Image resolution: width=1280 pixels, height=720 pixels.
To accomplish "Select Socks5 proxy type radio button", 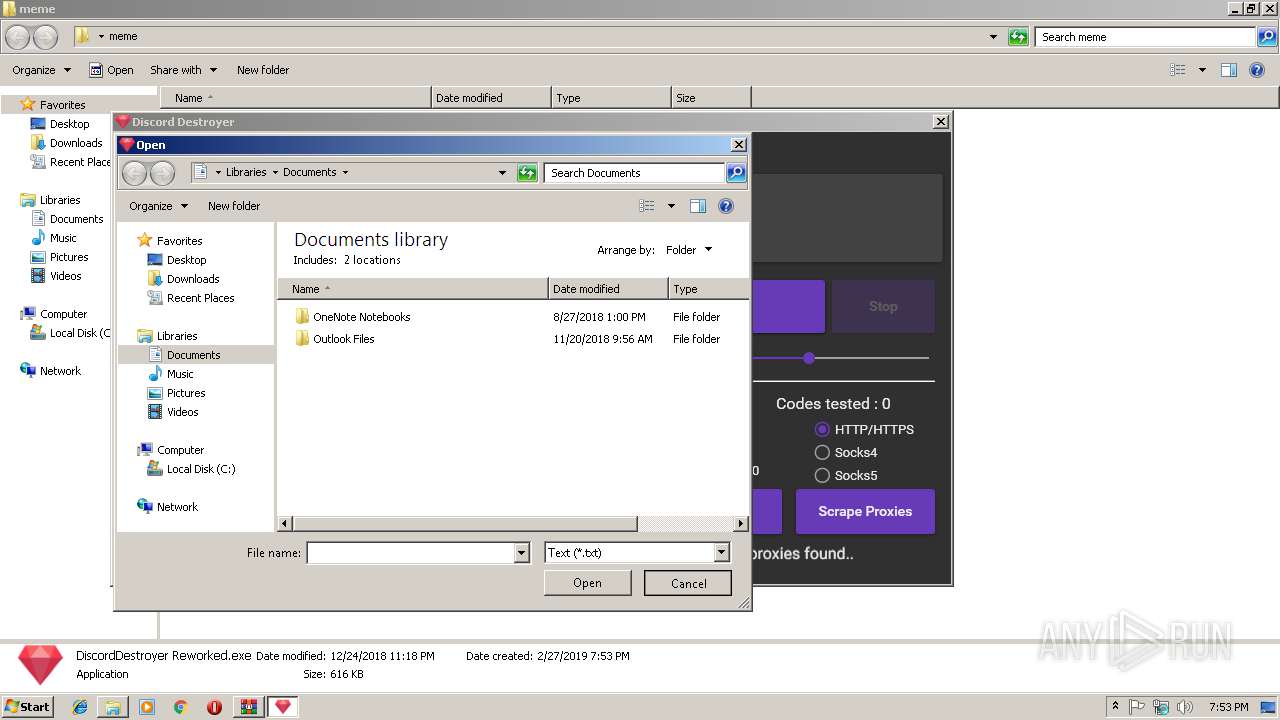I will 822,475.
